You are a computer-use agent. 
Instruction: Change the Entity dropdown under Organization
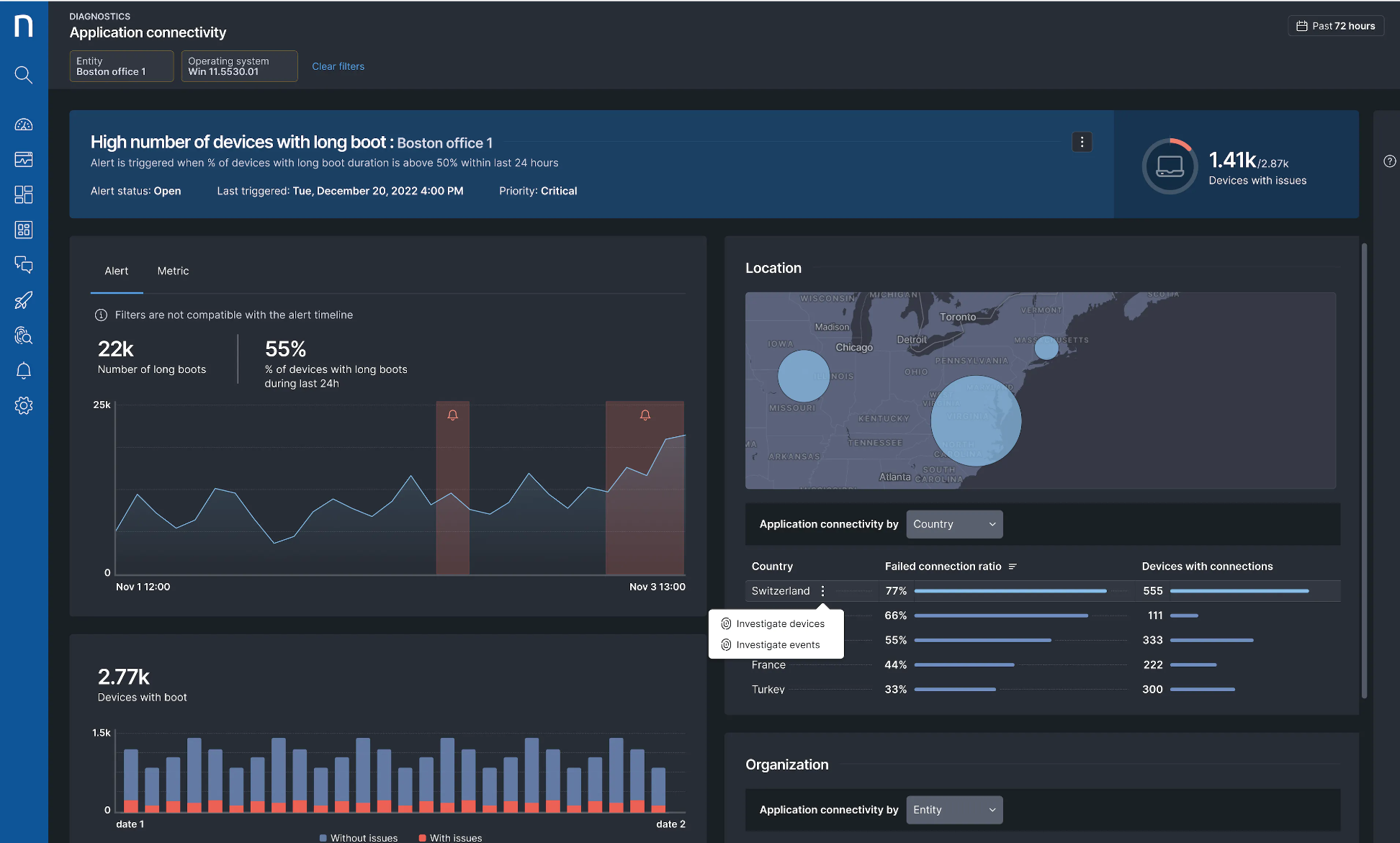tap(954, 810)
